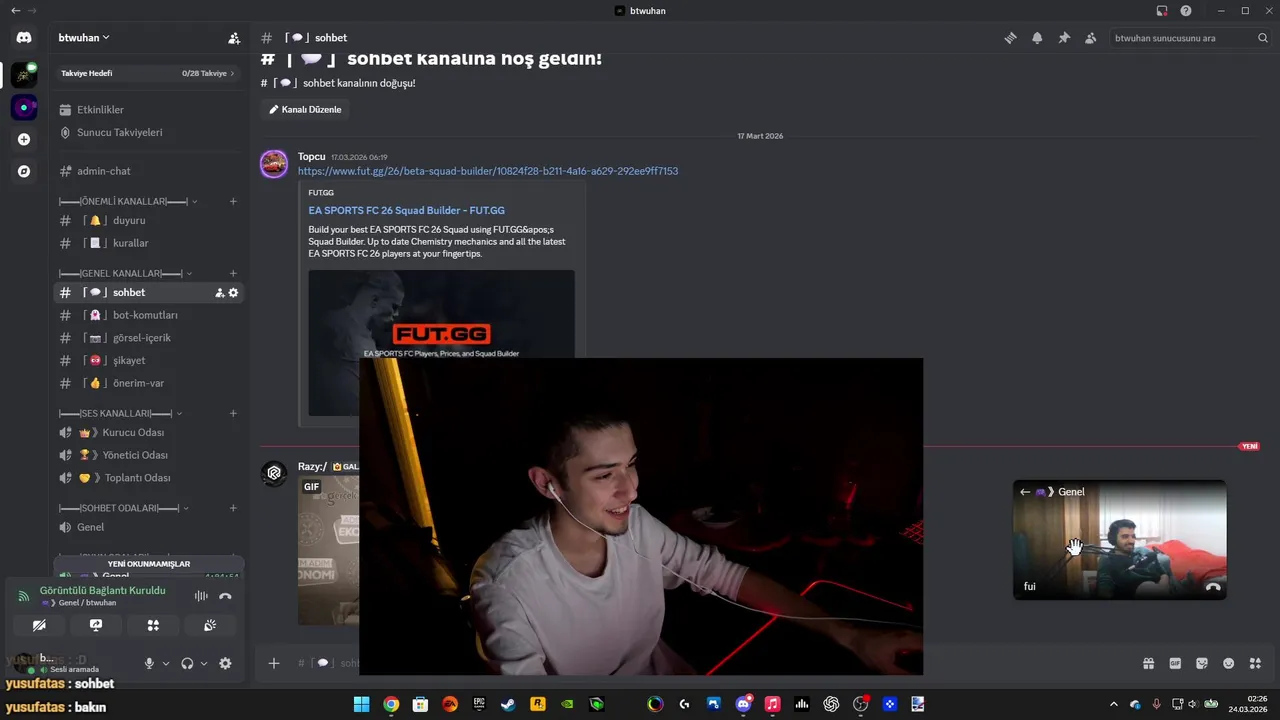This screenshot has height=720, width=1280.
Task: Select bot-komutları channel
Action: 148,315
